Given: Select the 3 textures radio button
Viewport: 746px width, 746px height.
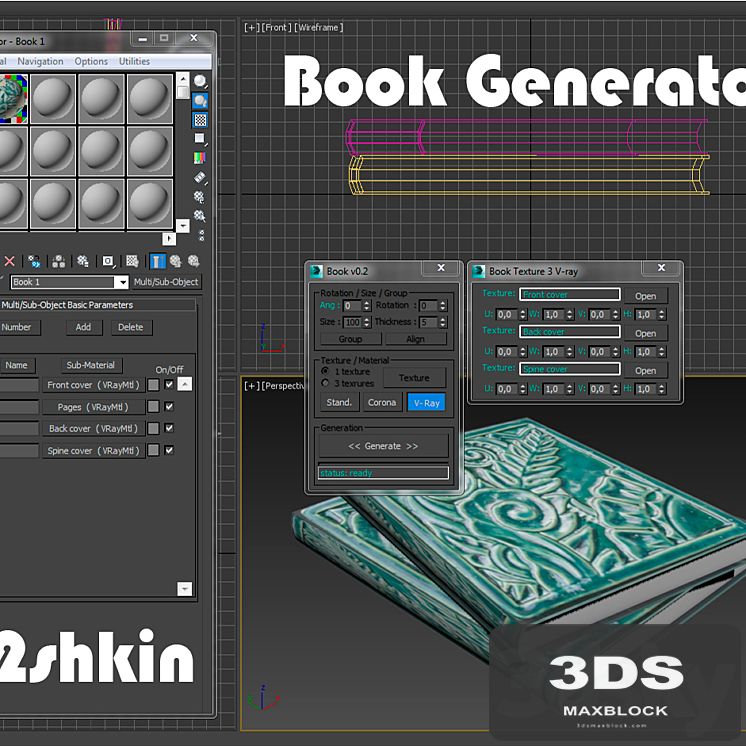Looking at the screenshot, I should 325,383.
